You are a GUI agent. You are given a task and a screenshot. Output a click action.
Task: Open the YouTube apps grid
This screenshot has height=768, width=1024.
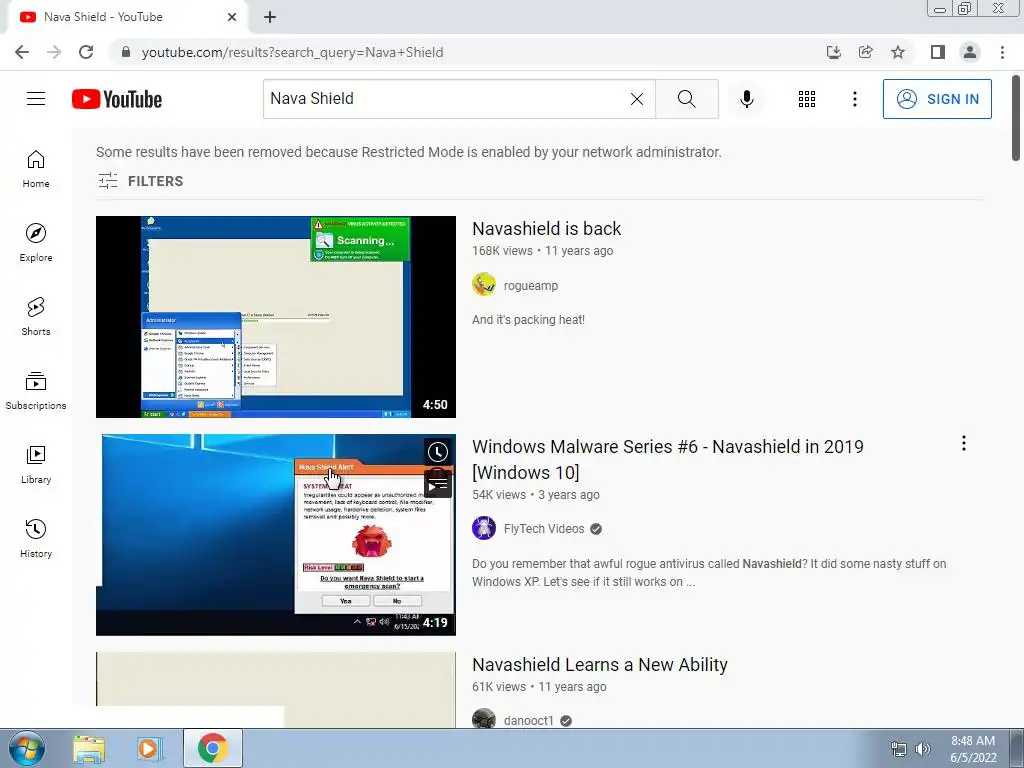[807, 99]
